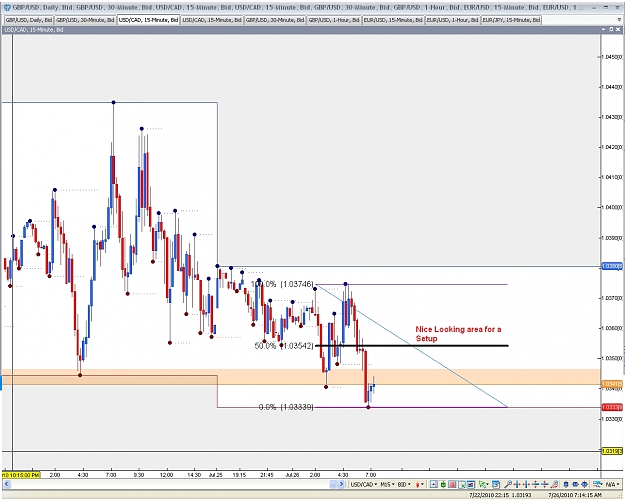
Task: Select the green arrow pointer tool
Action: click(483, 484)
